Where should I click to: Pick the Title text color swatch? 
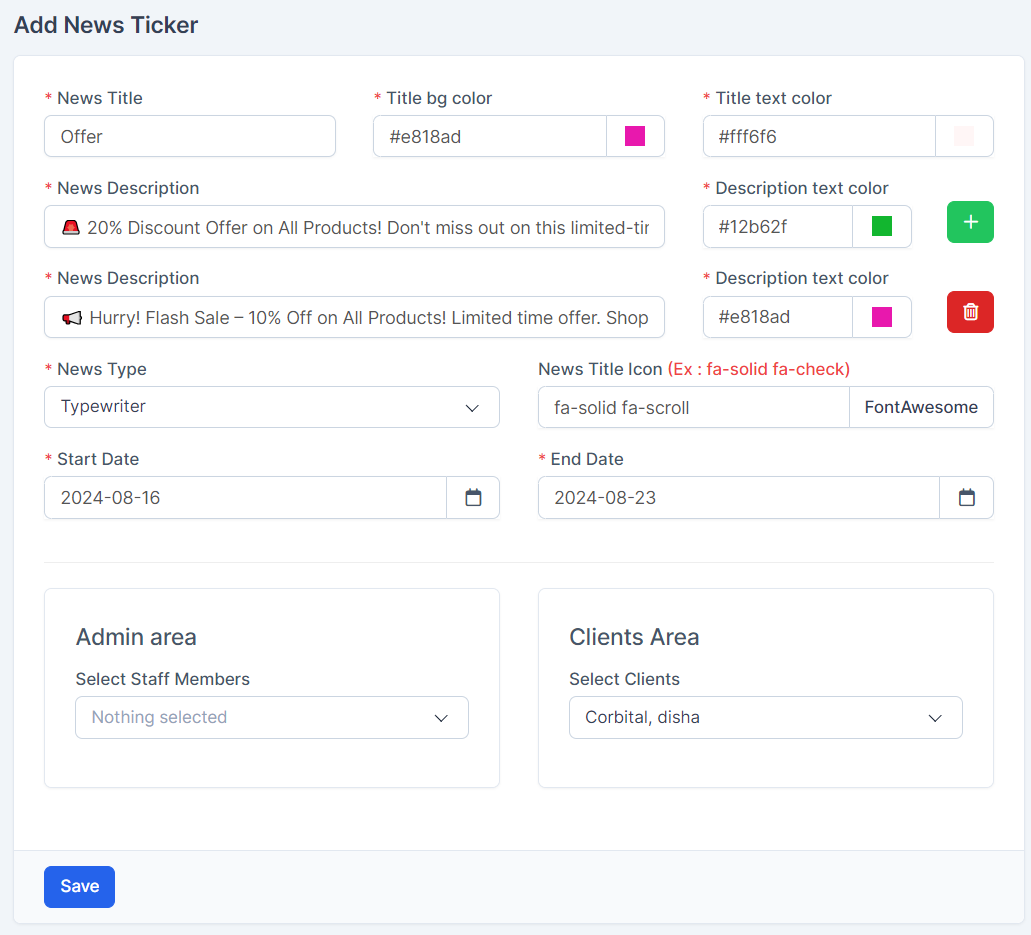[x=964, y=136]
